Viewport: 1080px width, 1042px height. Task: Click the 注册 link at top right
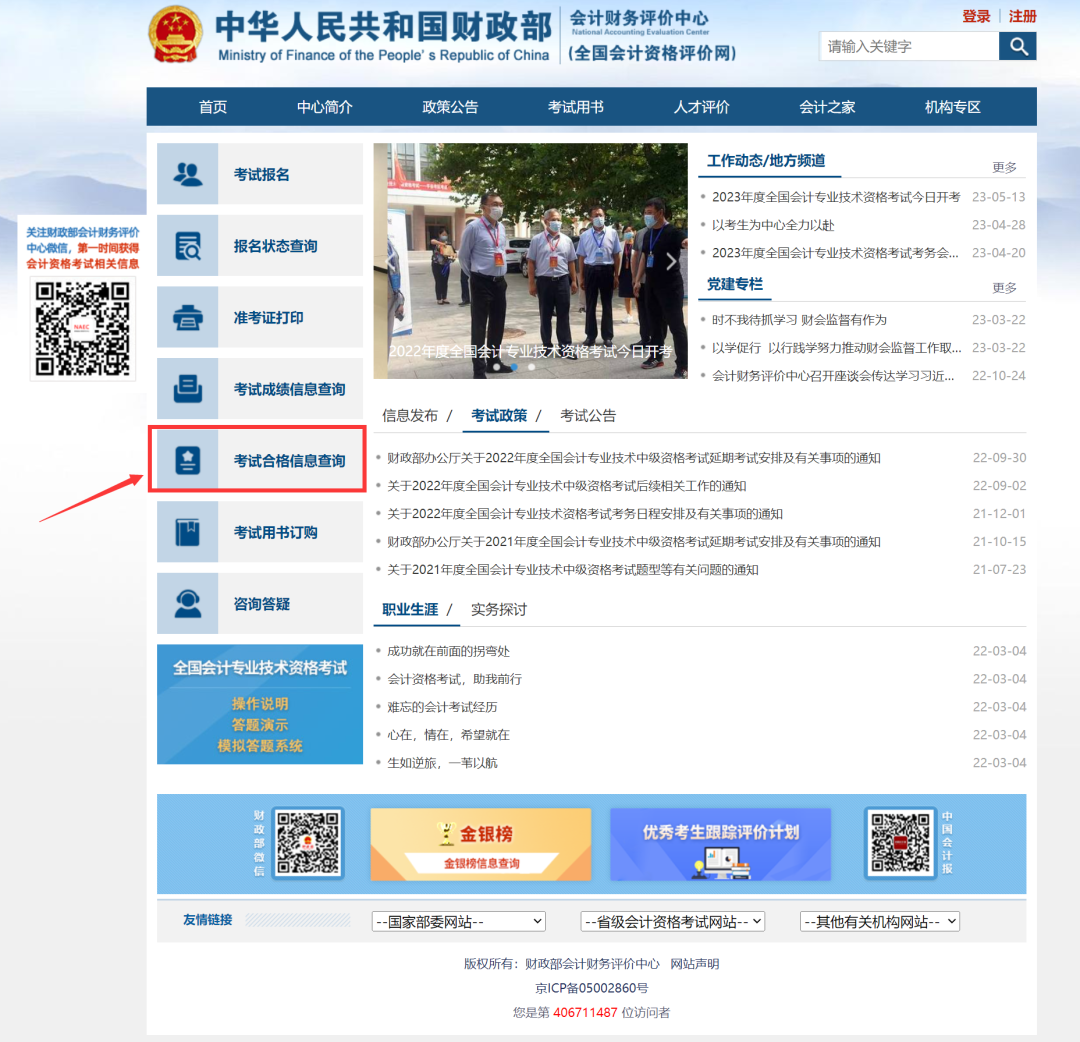[1023, 16]
